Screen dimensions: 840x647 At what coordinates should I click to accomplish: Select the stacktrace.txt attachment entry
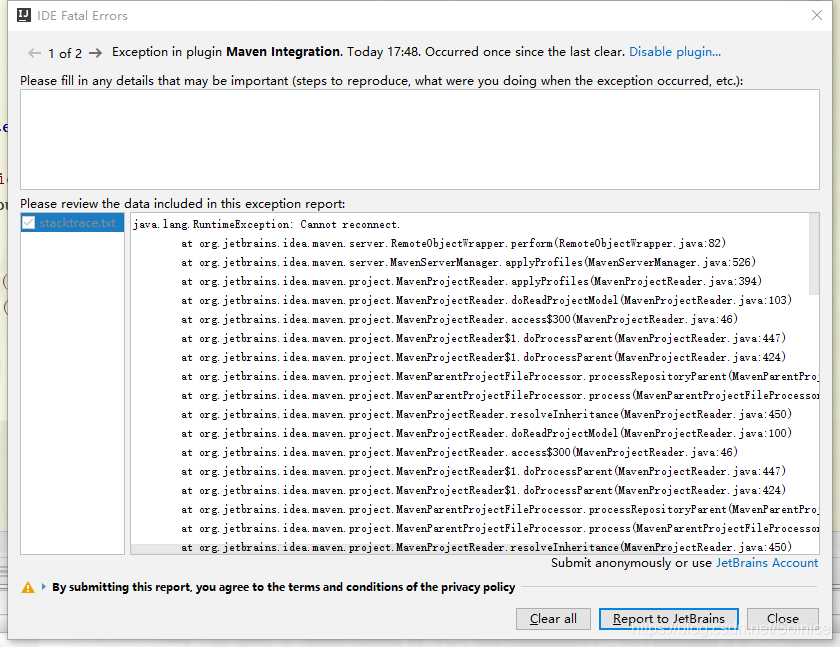coord(77,223)
